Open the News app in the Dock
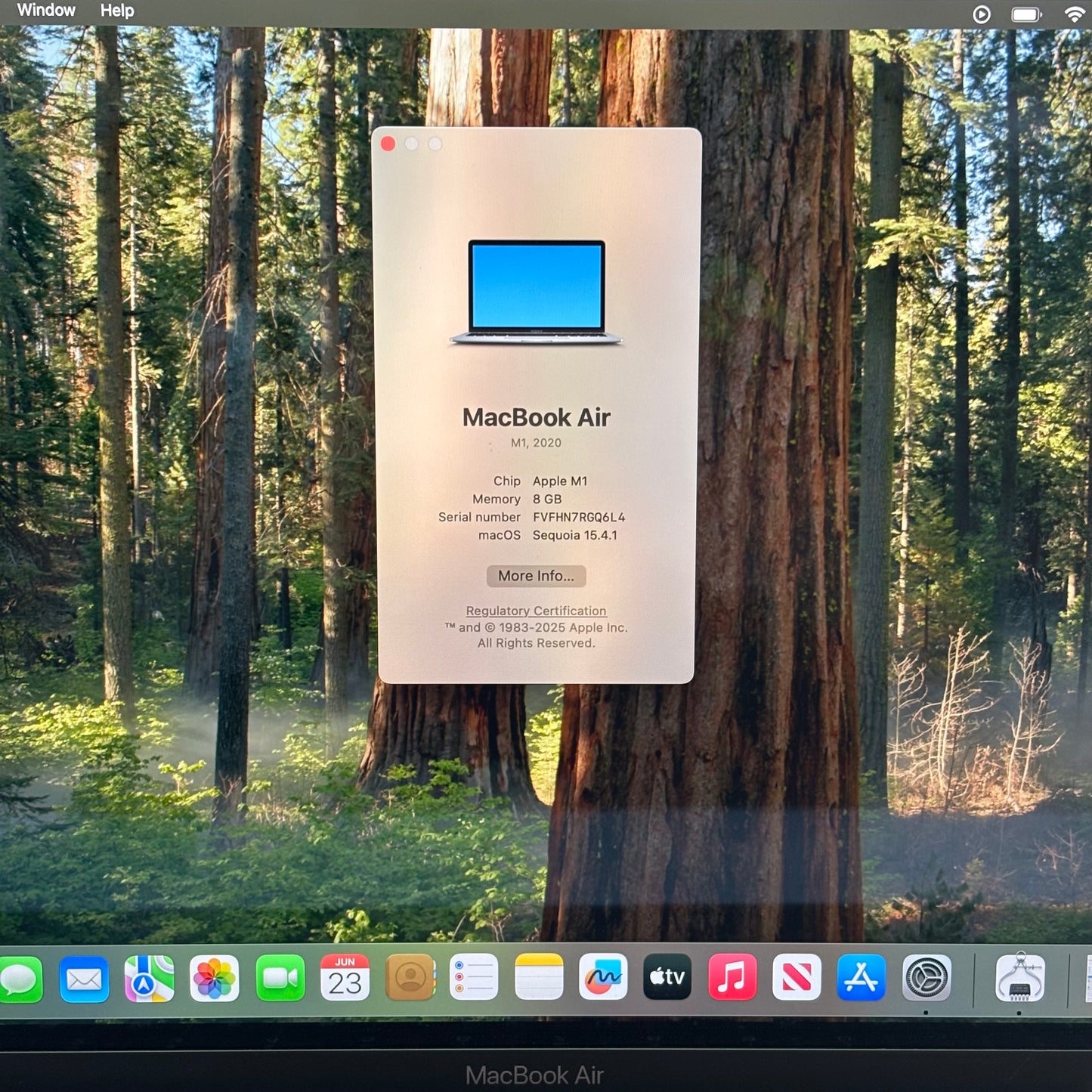Screen dimensions: 1092x1092 (x=797, y=977)
